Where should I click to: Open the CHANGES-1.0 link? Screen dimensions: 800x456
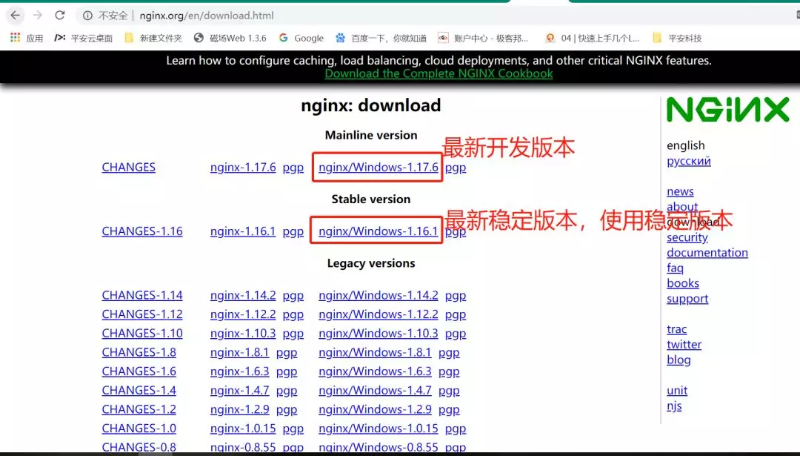point(139,428)
